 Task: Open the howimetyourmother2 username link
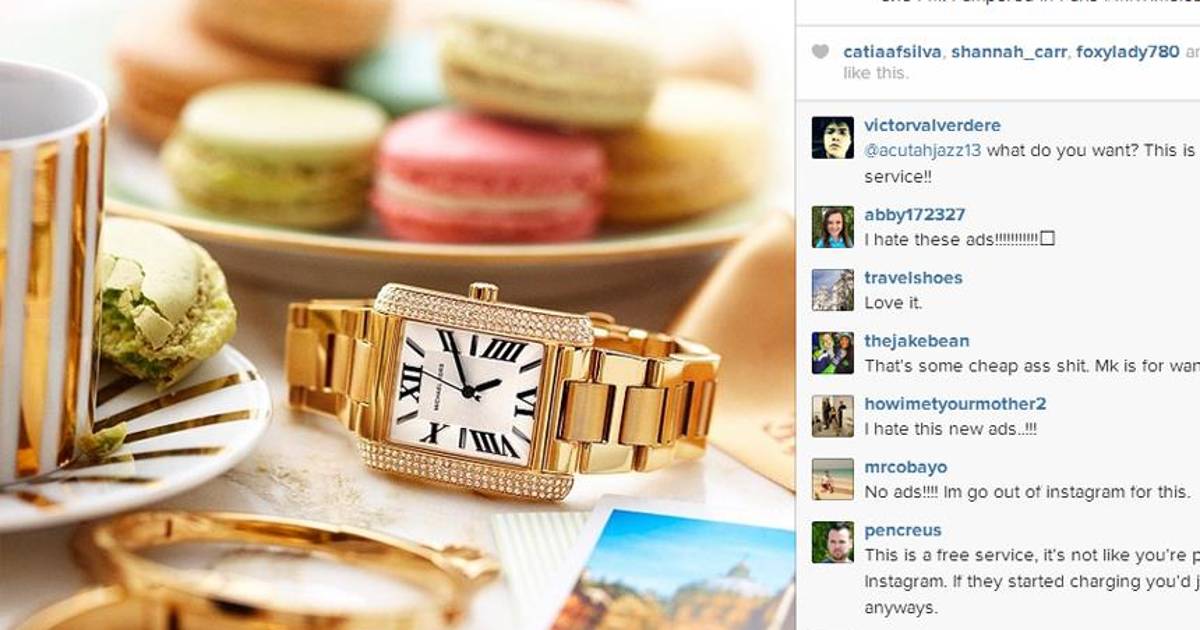click(x=955, y=404)
